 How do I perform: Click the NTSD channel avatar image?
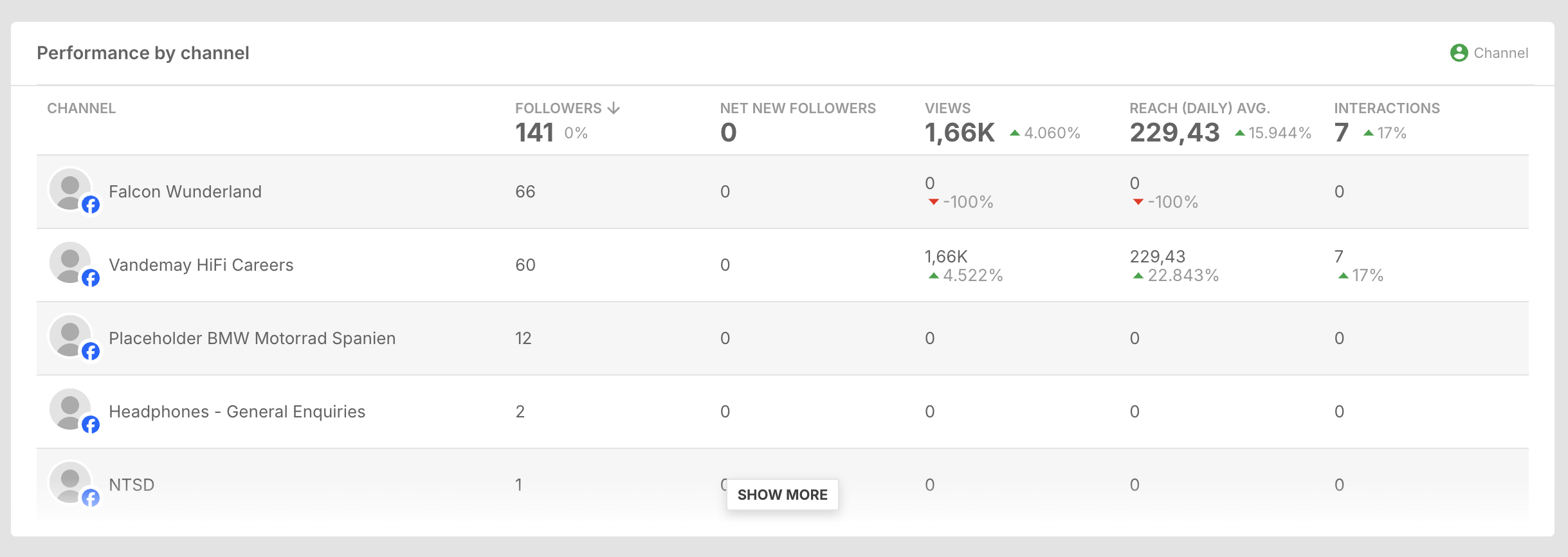(70, 484)
